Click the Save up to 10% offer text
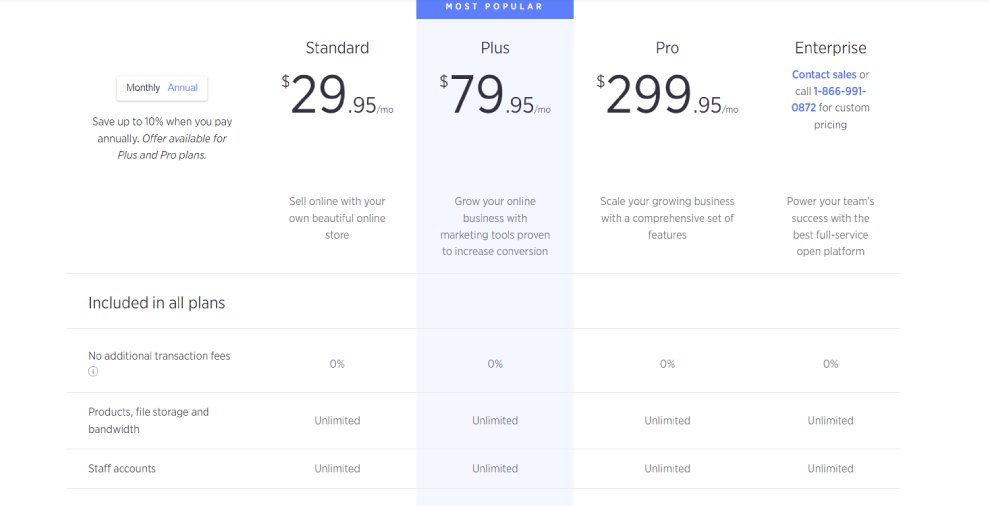 pyautogui.click(x=162, y=138)
